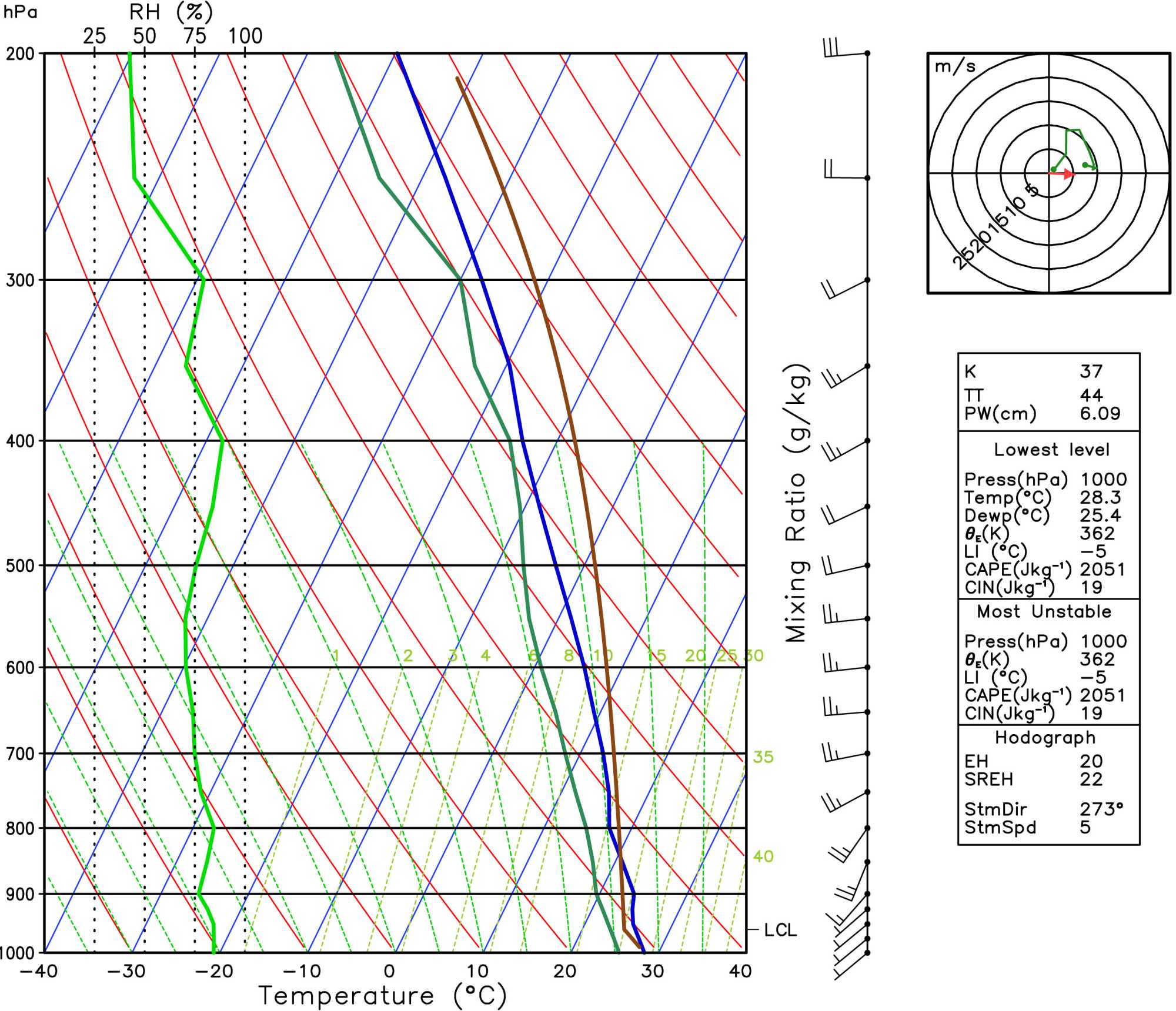Click the CAPE value 2051 under Lowest level
This screenshot has width=1176, height=1011.
[1102, 570]
